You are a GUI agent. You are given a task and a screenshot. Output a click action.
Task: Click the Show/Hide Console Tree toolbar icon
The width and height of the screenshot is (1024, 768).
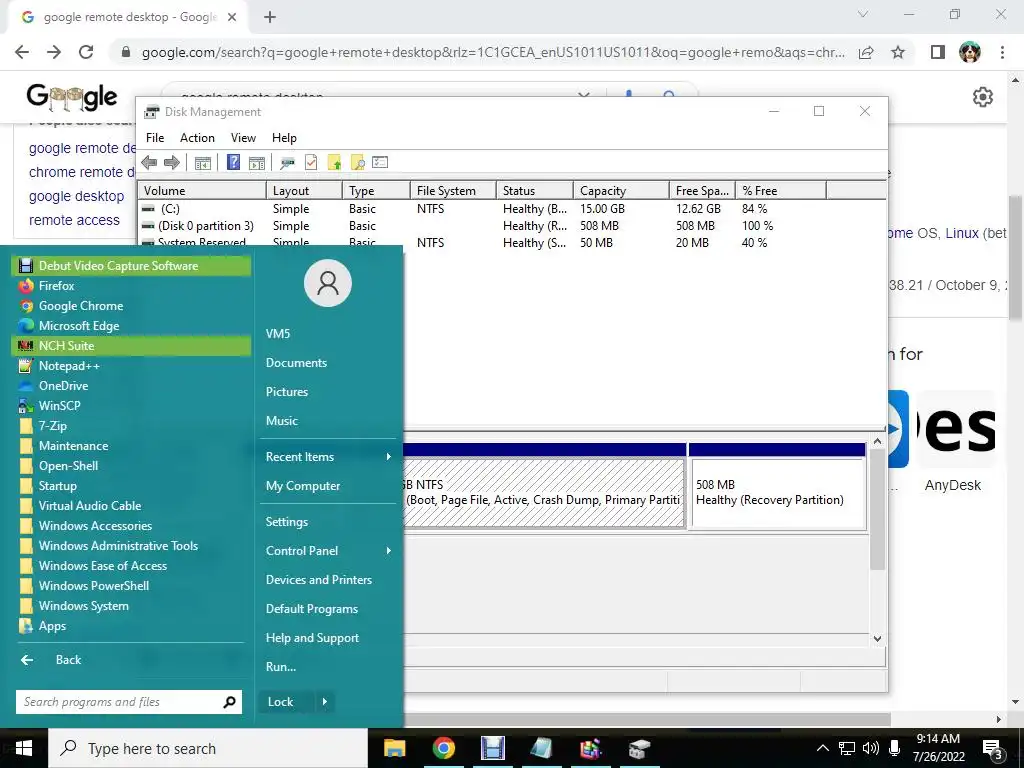tap(202, 163)
